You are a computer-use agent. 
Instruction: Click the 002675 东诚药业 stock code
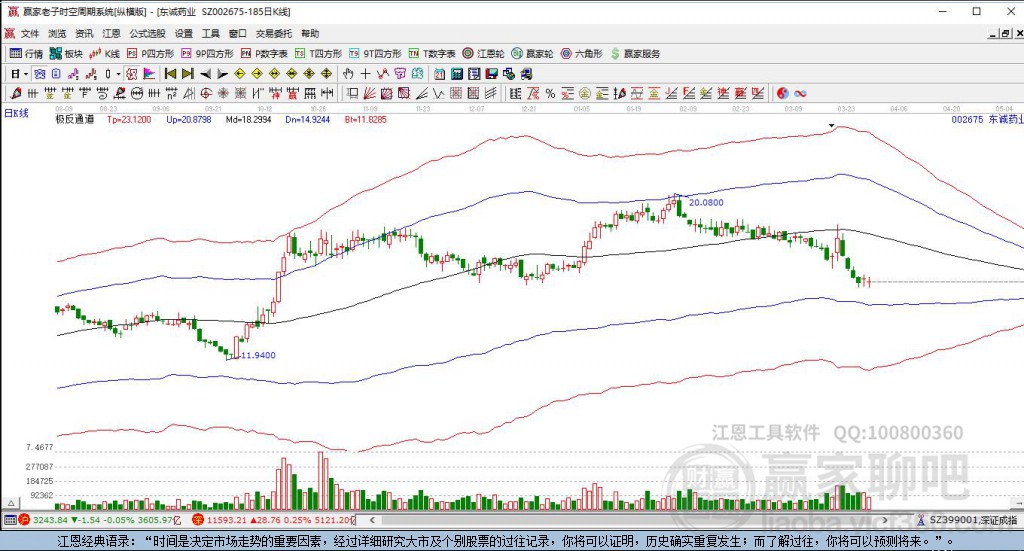987,119
